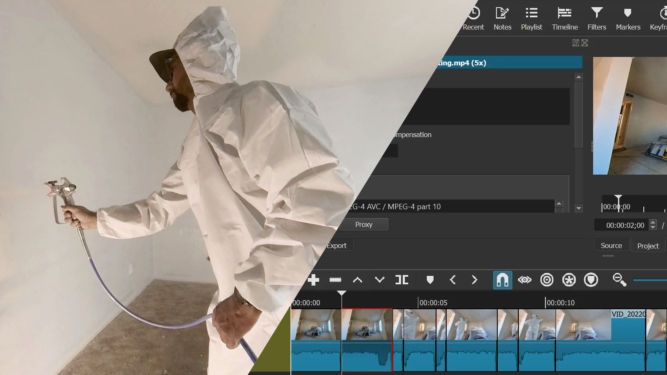The width and height of the screenshot is (667, 375).
Task: Click the split at playhead icon
Action: point(402,280)
